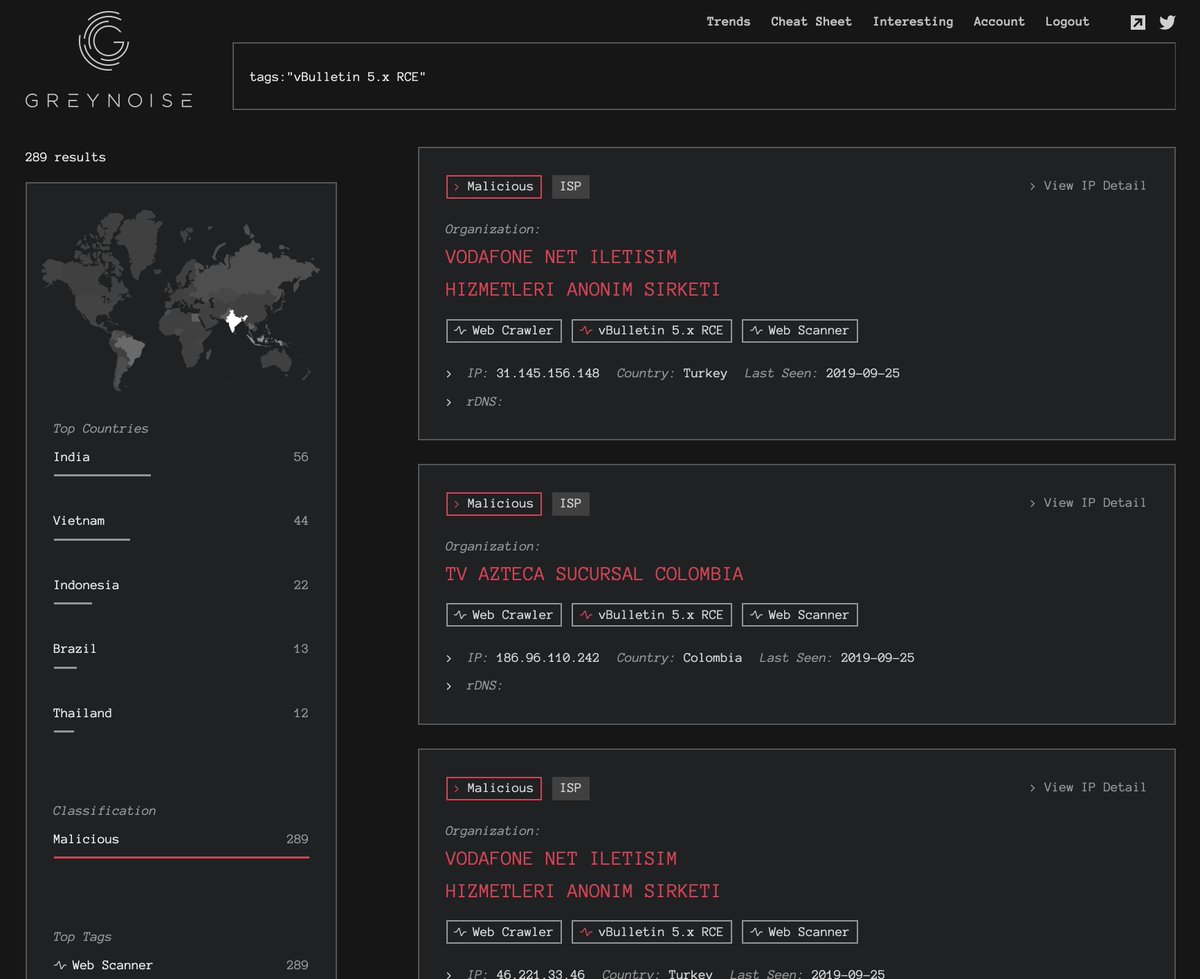Click Logout in the top navigation
Screen dimensions: 1200x979
click(1067, 22)
